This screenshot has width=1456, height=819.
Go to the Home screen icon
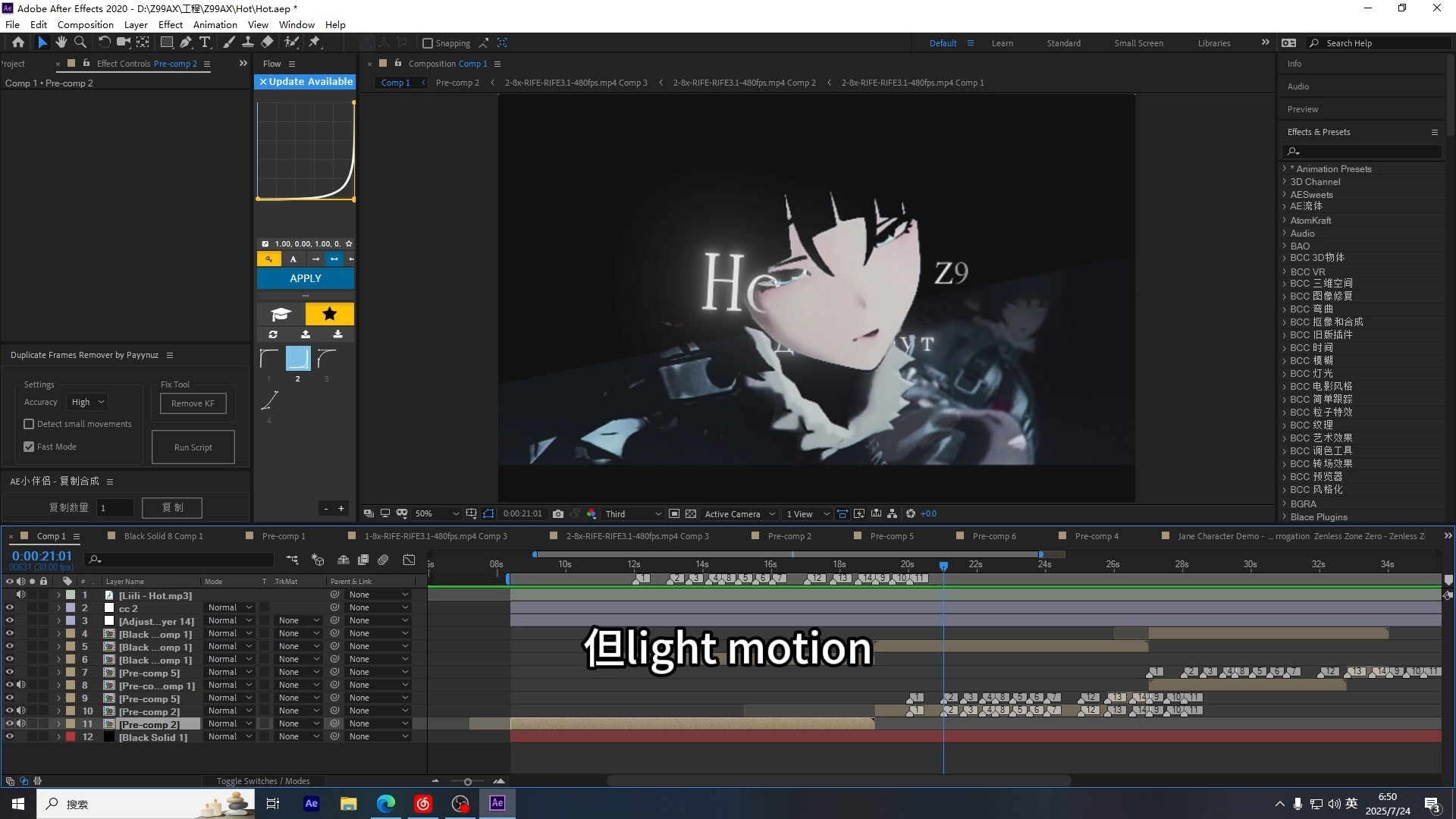point(18,42)
